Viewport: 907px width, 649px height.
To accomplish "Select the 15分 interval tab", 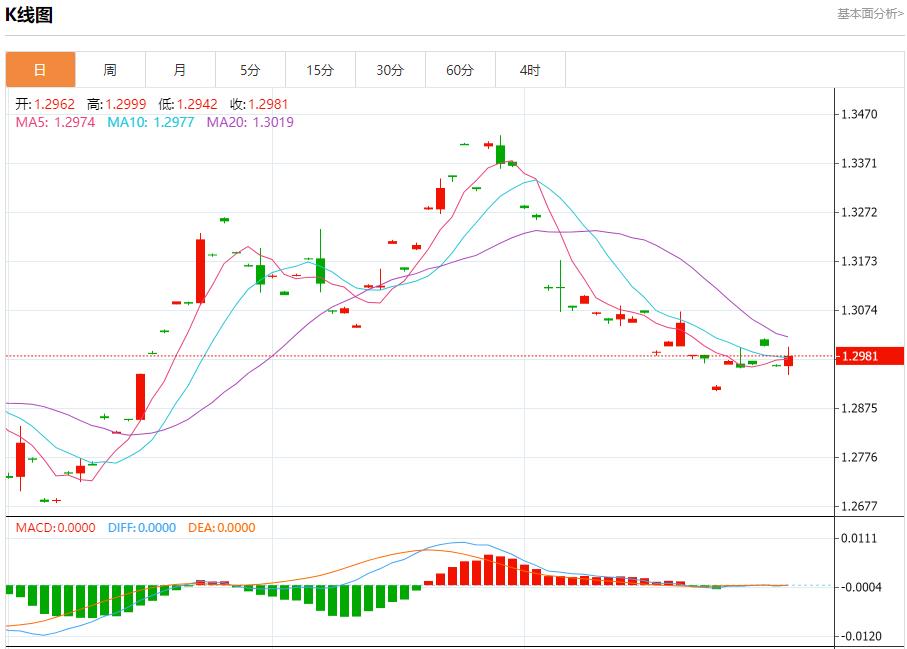I will (320, 70).
